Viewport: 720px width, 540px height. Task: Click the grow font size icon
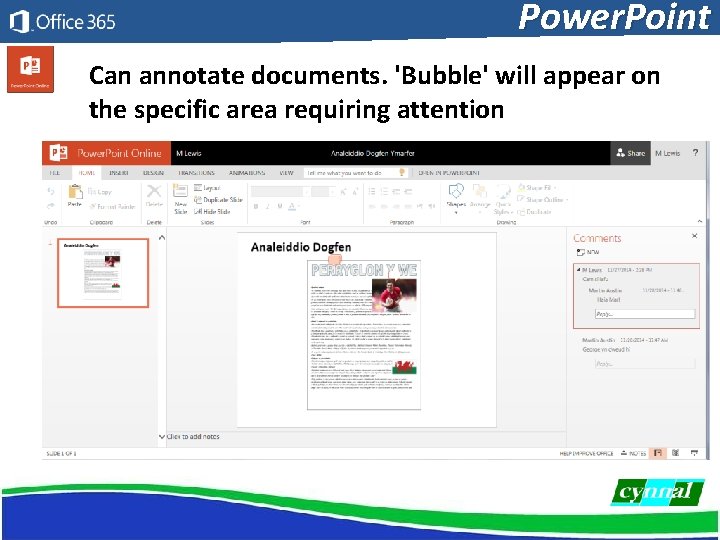[x=343, y=191]
